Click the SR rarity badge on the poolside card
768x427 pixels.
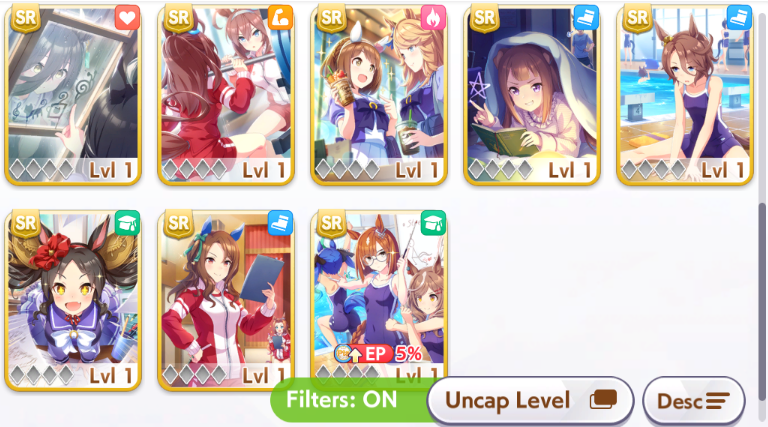[x=637, y=18]
